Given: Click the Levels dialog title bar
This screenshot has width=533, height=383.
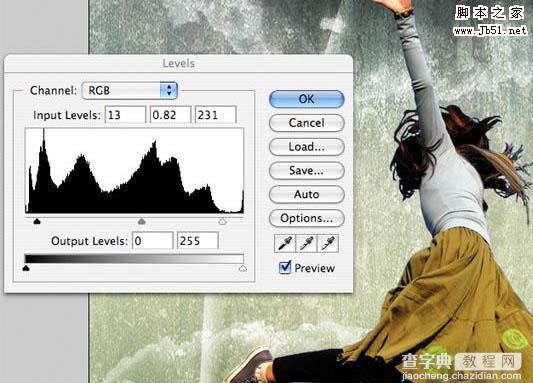Looking at the screenshot, I should coord(178,63).
